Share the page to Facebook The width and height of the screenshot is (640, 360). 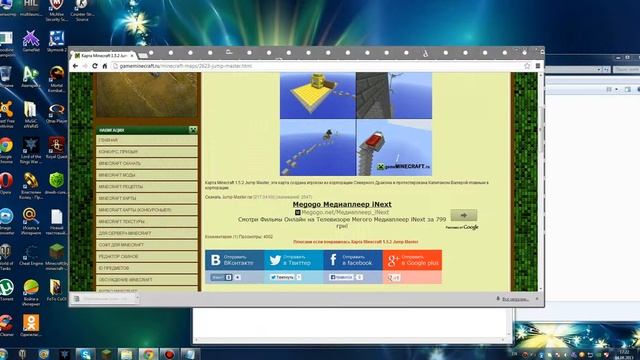[353, 260]
